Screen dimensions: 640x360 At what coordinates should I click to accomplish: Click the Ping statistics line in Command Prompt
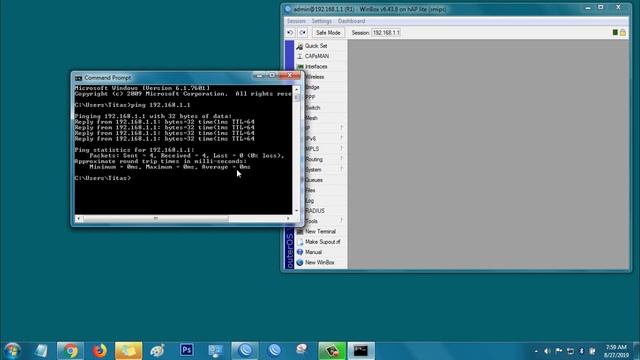134,150
